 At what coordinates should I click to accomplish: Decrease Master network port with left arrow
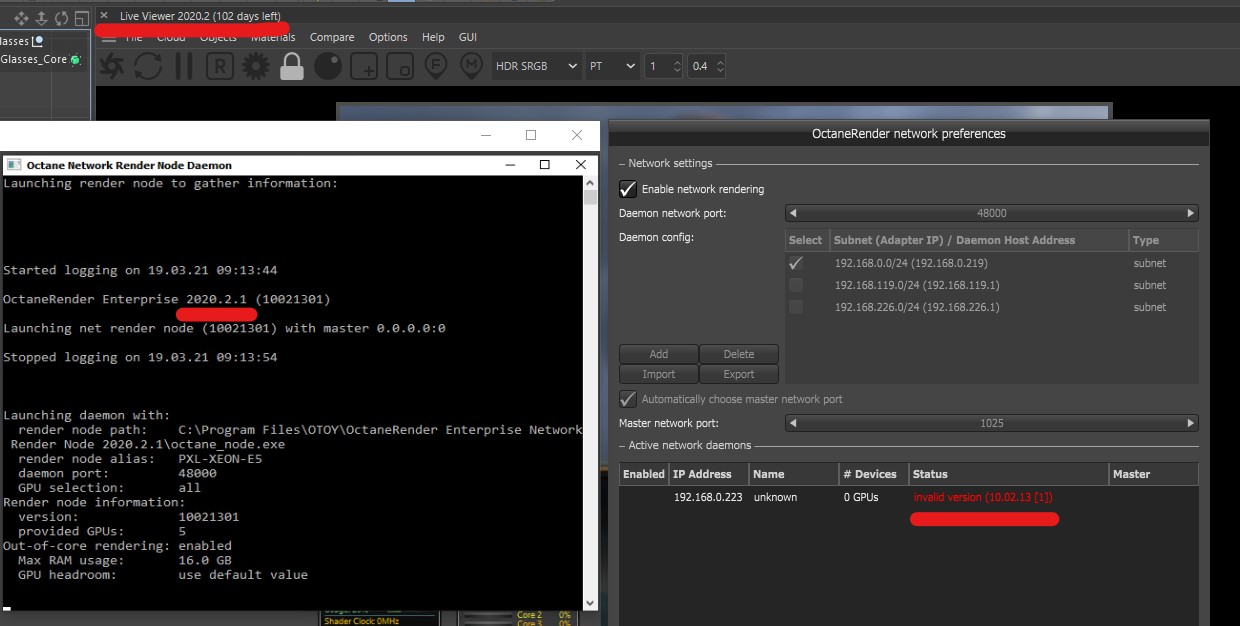[x=793, y=423]
